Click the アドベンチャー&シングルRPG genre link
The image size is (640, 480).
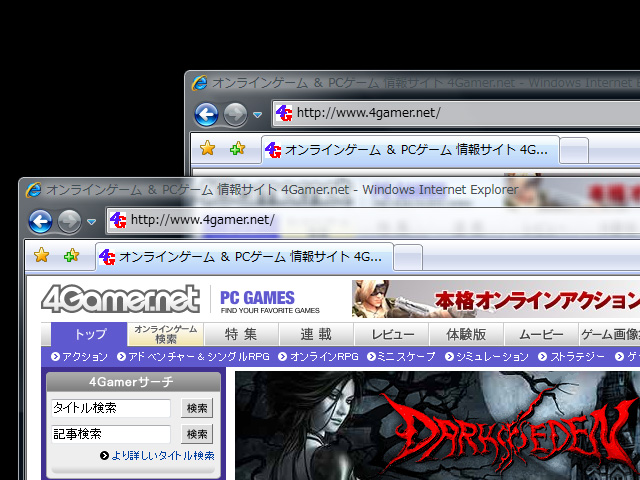pyautogui.click(x=199, y=357)
